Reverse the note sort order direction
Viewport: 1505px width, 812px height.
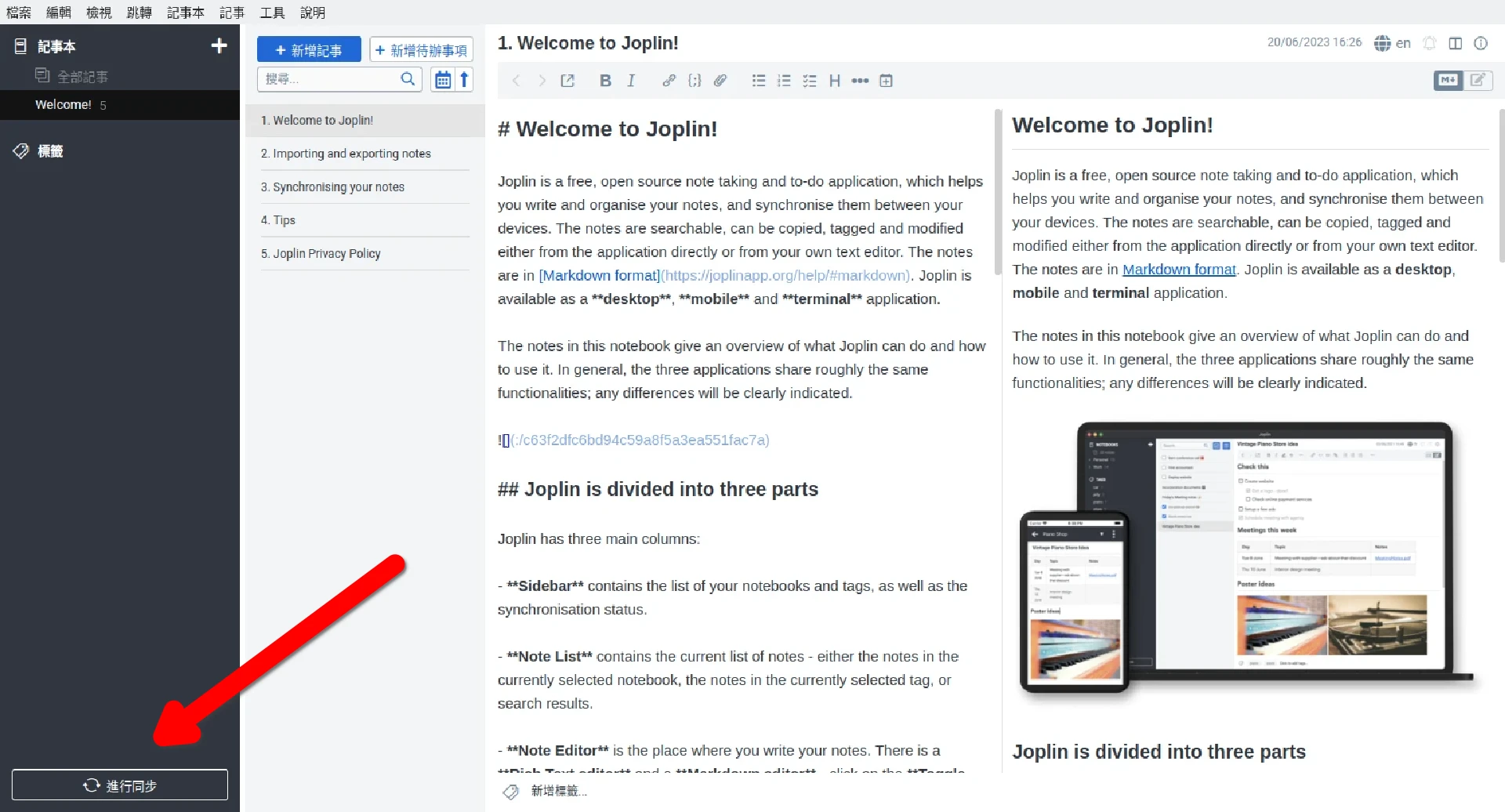click(464, 79)
